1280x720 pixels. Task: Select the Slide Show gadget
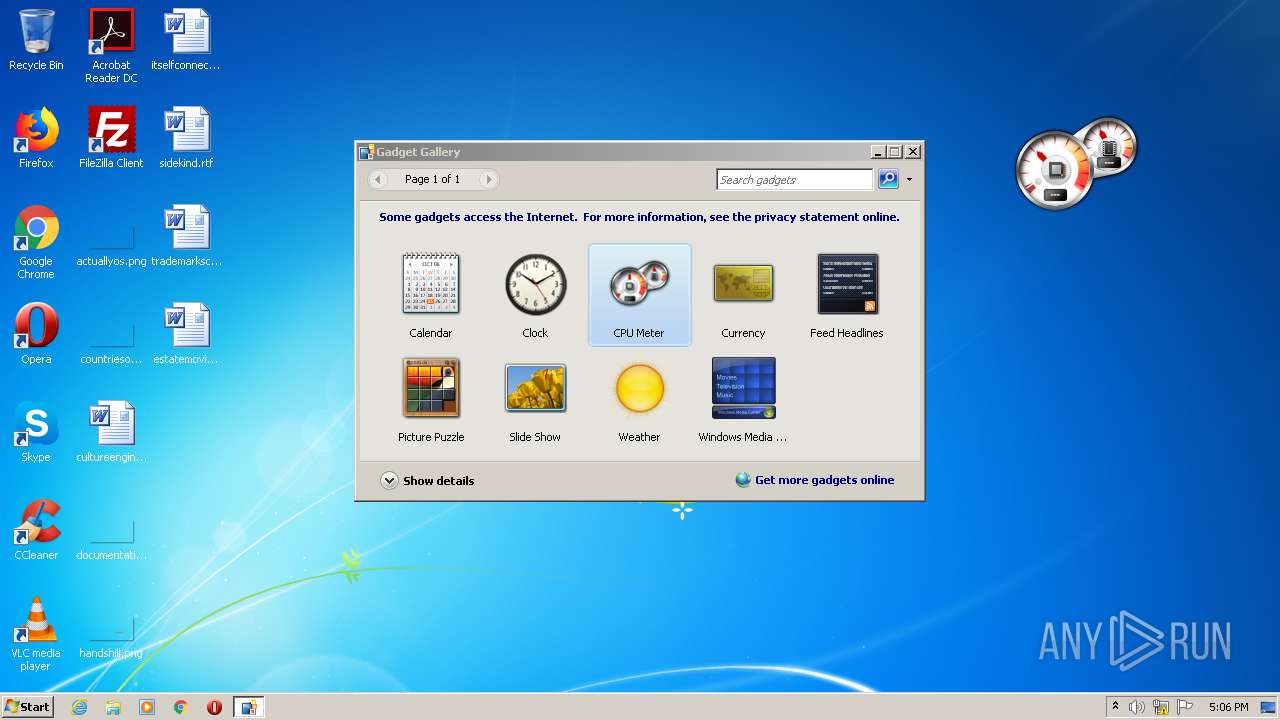point(535,399)
